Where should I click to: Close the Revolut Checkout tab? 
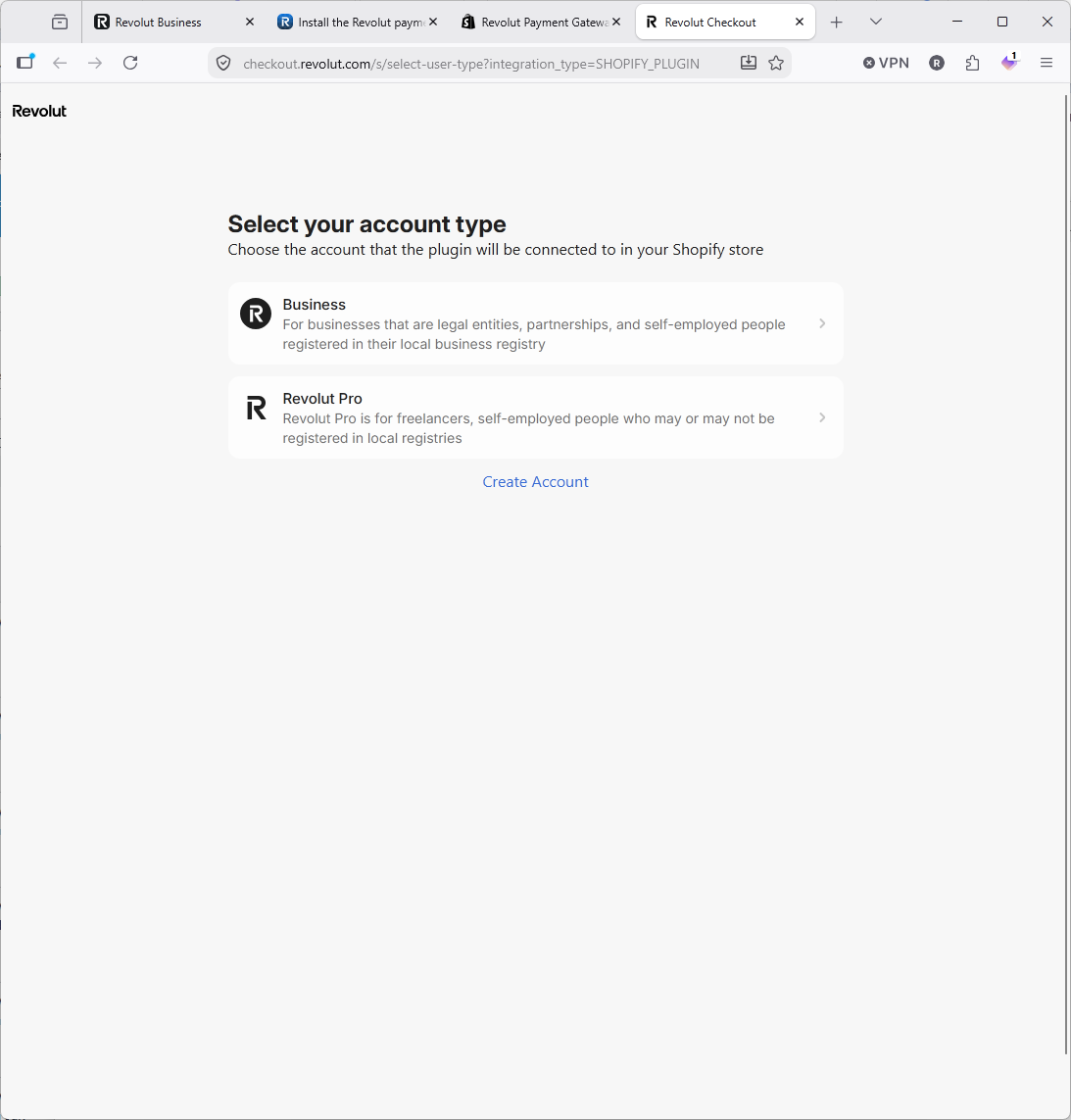[x=800, y=23]
